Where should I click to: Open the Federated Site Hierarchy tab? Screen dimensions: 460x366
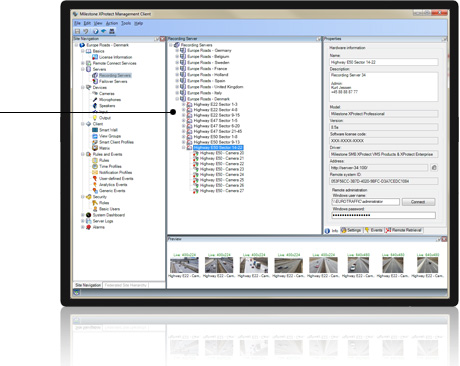[x=126, y=285]
